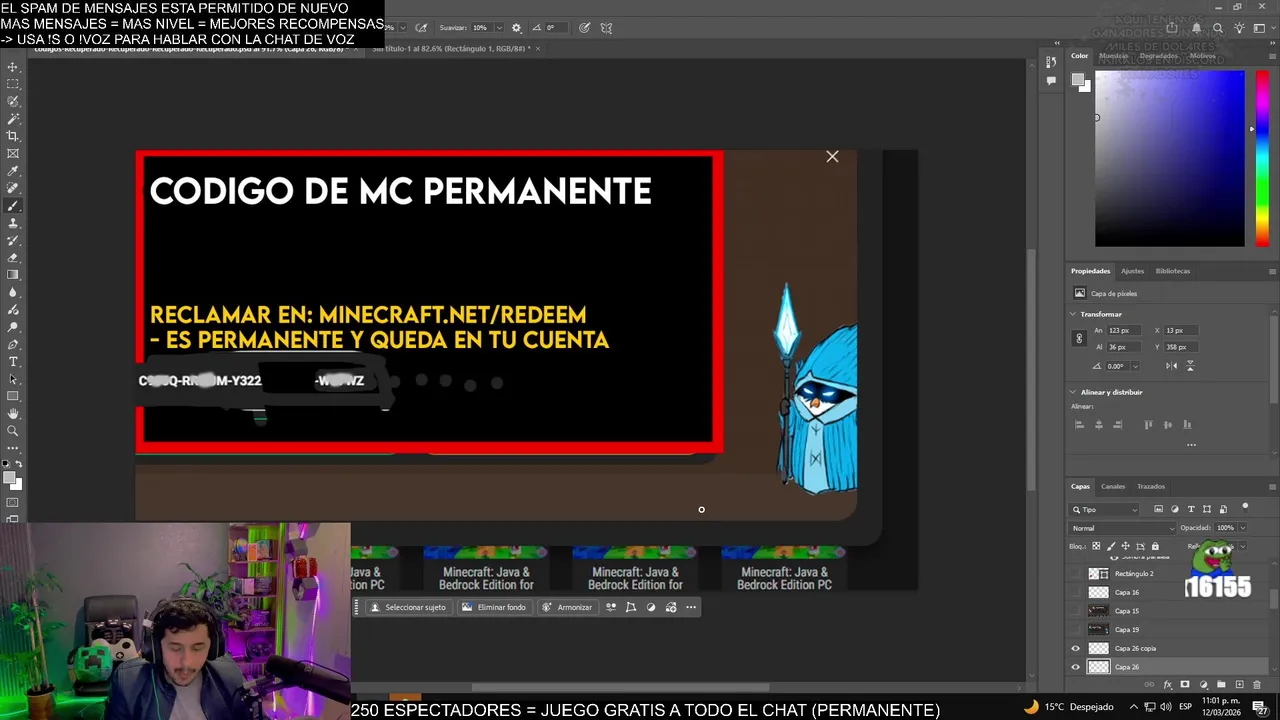Select the Brush tool
The width and height of the screenshot is (1280, 720).
[13, 206]
